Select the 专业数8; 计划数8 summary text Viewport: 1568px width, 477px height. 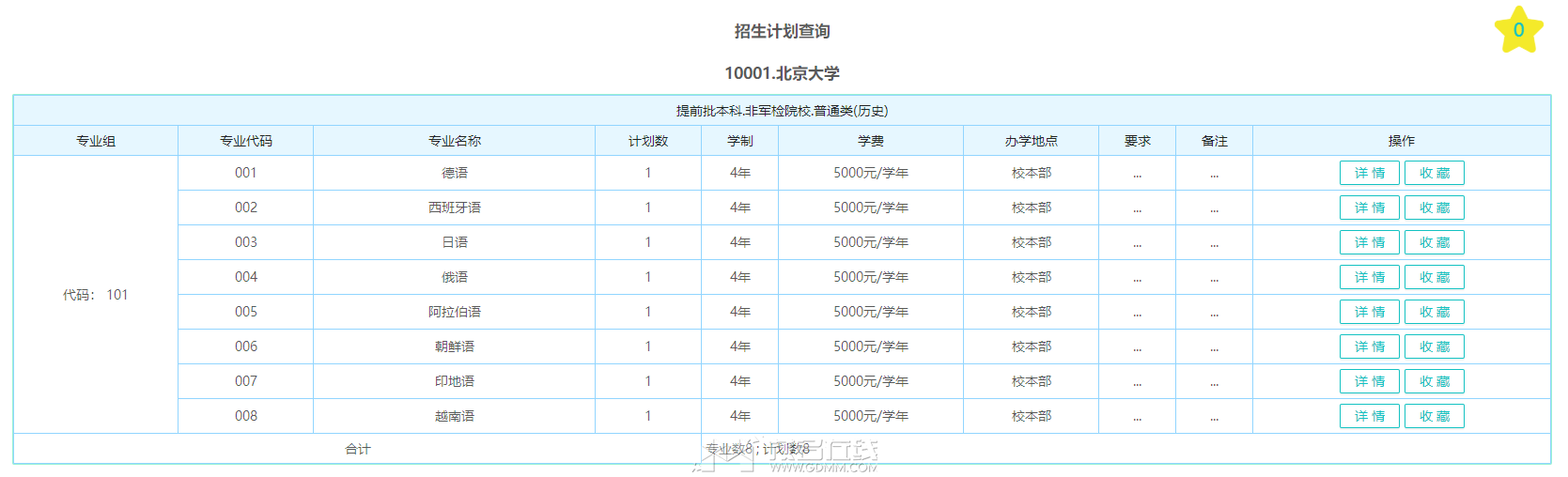click(x=757, y=449)
